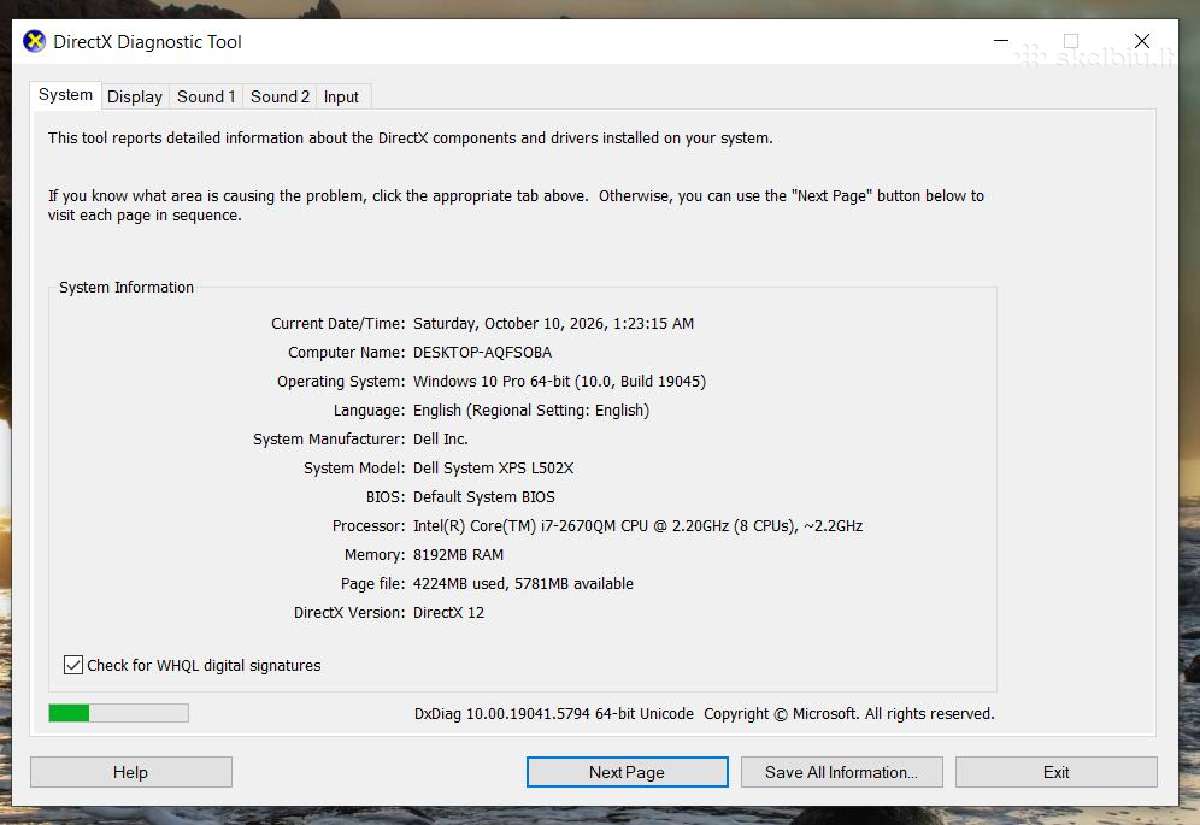1200x825 pixels.
Task: Maximize the DirectX Diagnostic Tool window
Action: [1071, 42]
